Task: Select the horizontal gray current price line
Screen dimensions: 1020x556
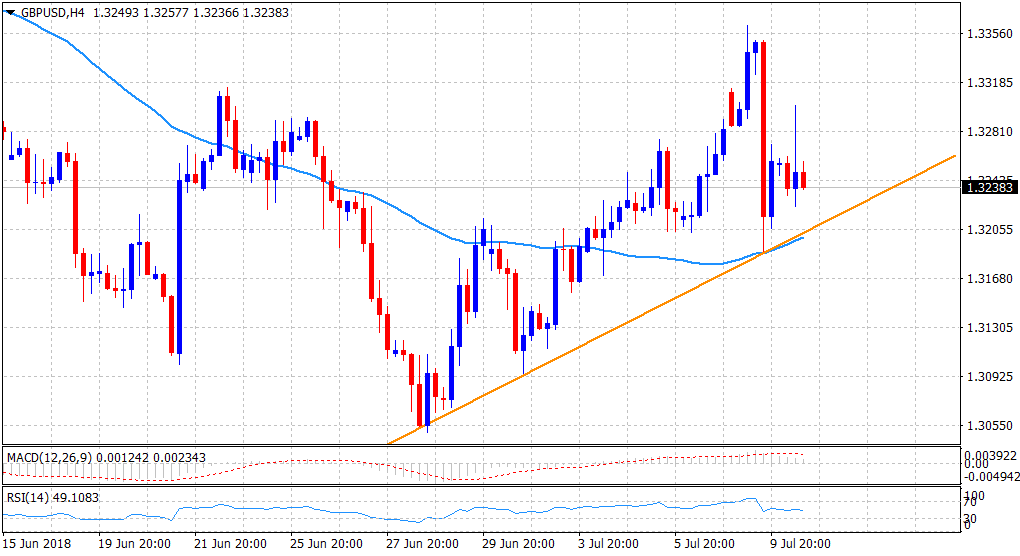Action: tap(500, 187)
